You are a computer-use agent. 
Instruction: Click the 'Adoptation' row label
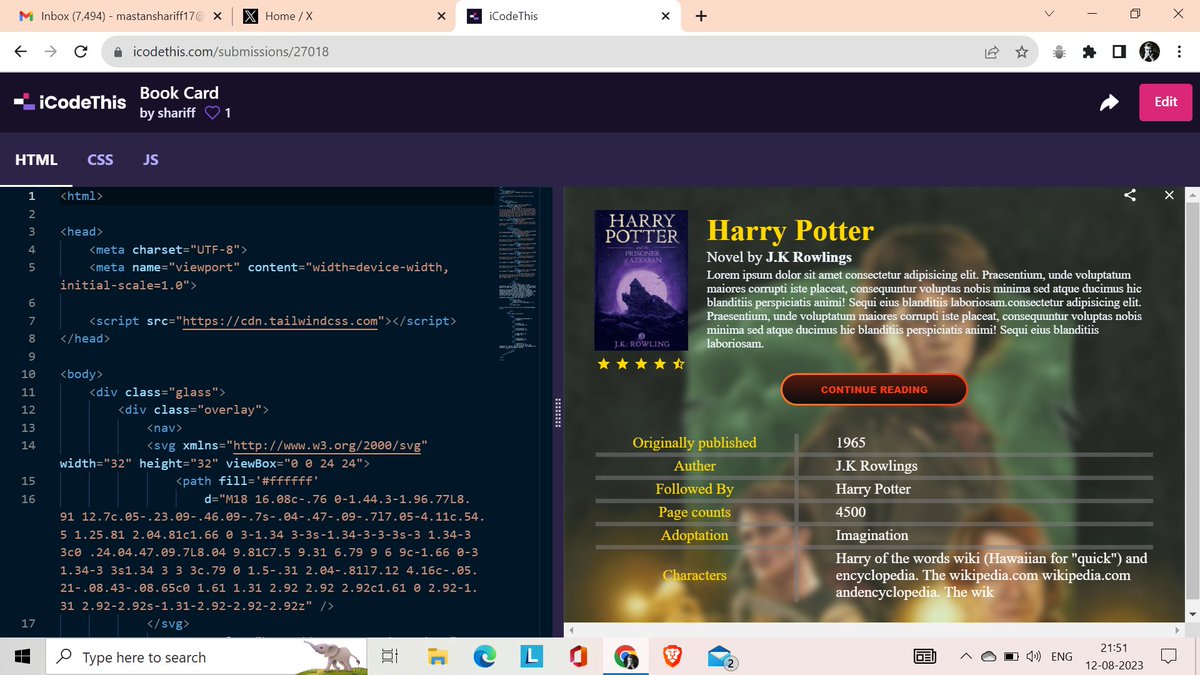(x=695, y=535)
